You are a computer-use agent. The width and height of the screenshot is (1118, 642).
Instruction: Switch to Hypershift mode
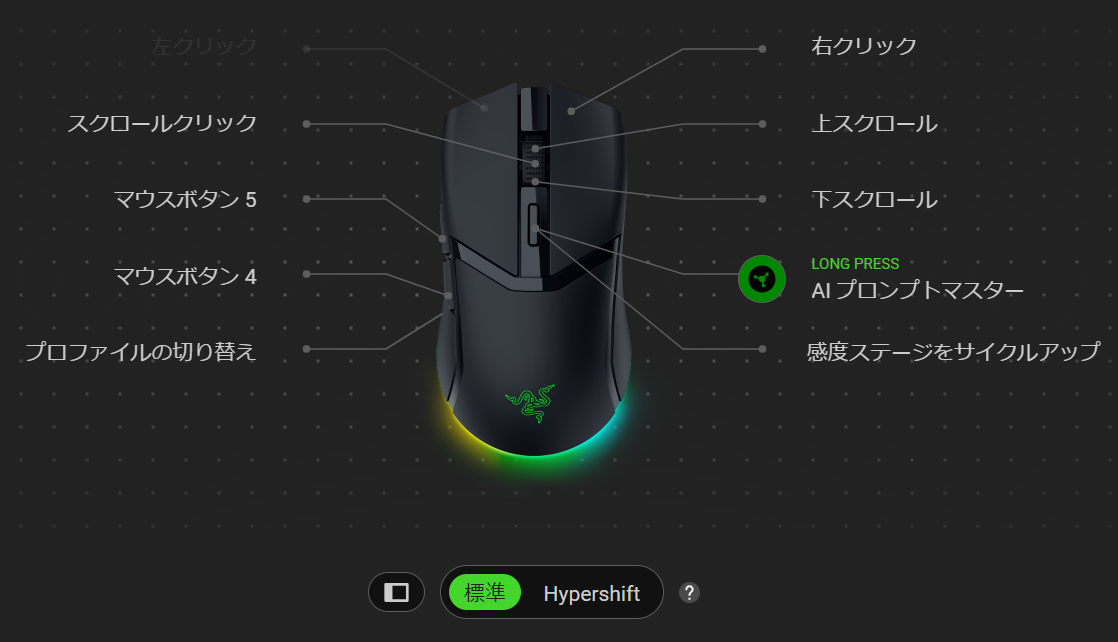[x=591, y=593]
